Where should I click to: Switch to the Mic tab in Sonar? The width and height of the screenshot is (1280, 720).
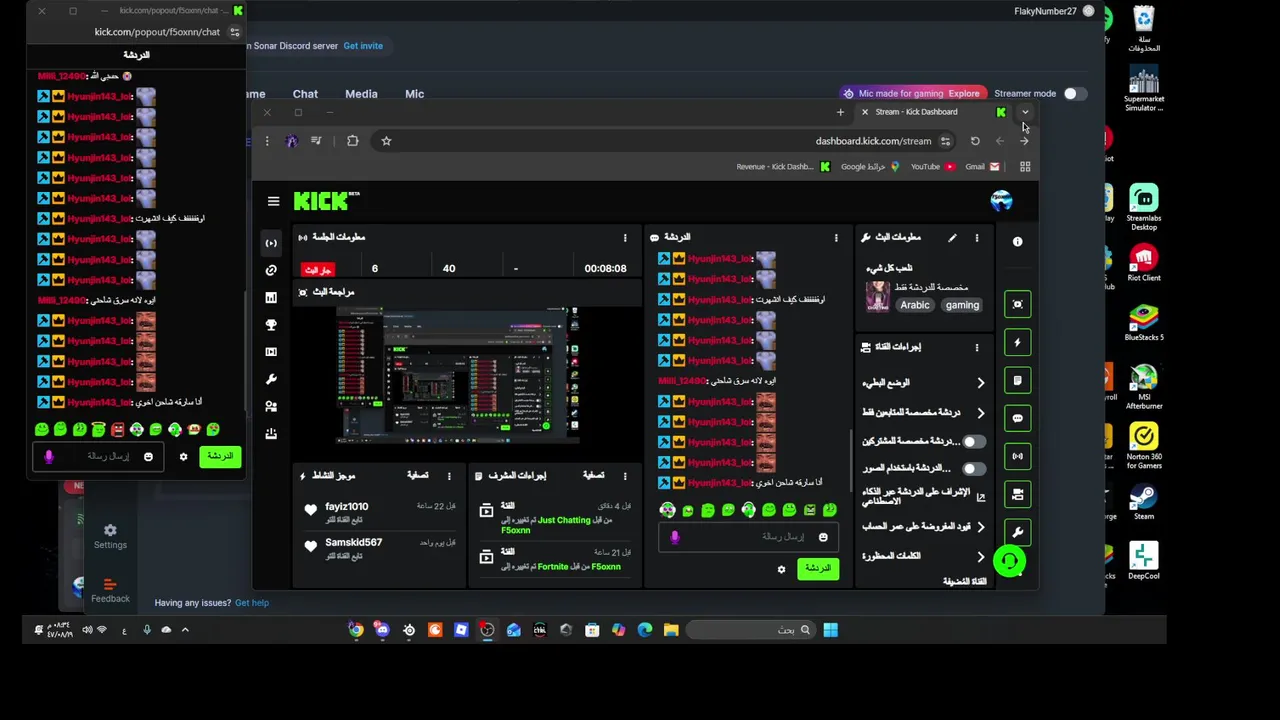click(x=414, y=94)
